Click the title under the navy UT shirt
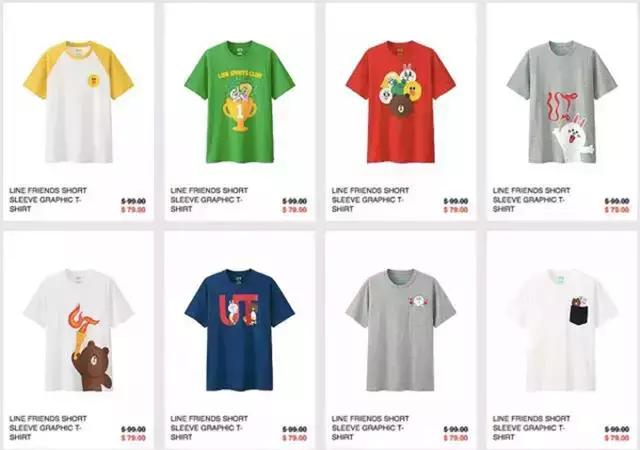The width and height of the screenshot is (640, 450). (x=209, y=428)
